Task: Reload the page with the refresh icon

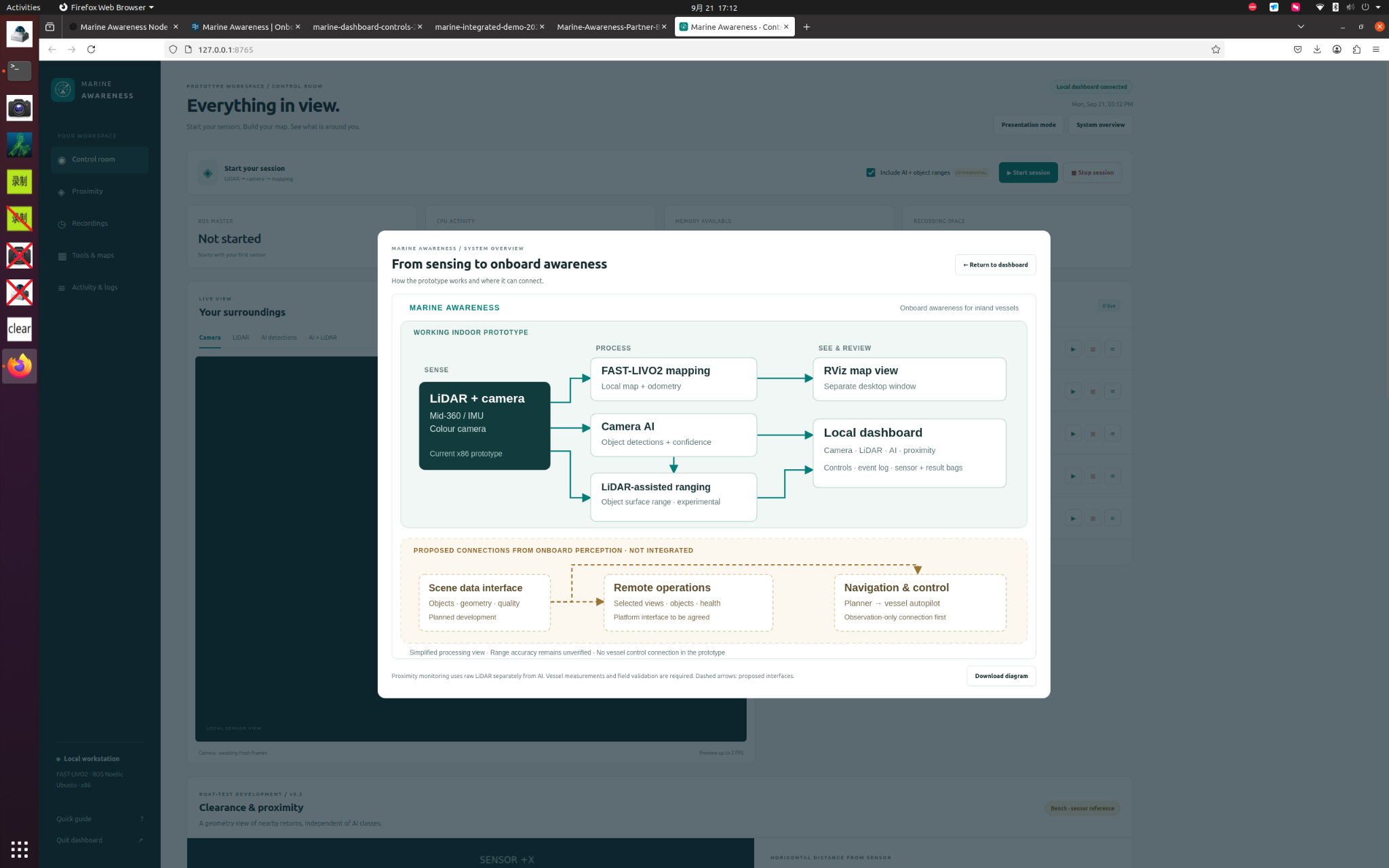Action: click(91, 50)
